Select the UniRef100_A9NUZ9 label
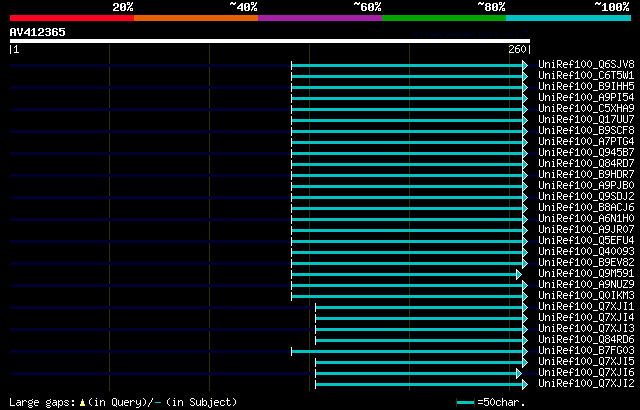The height and width of the screenshot is (410, 640). pos(586,285)
